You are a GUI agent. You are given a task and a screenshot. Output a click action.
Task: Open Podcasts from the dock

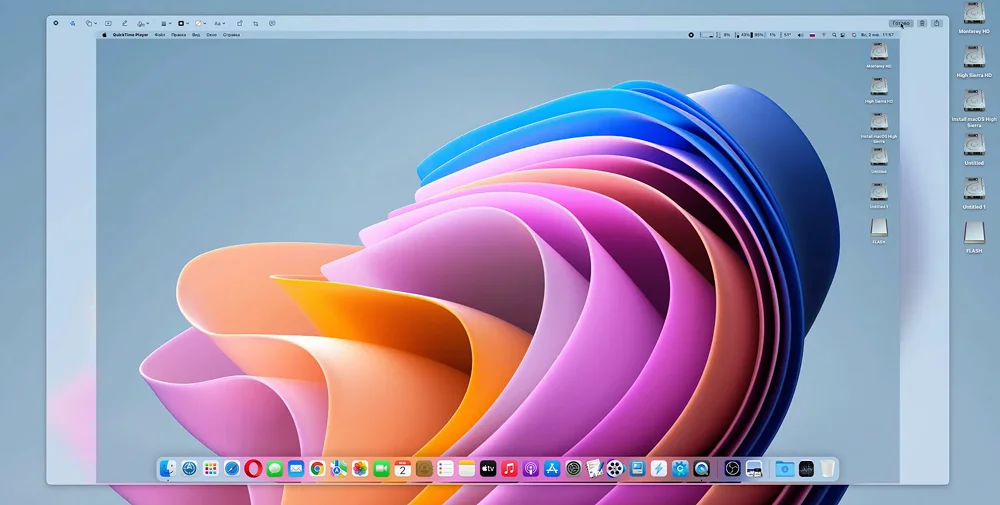click(531, 469)
